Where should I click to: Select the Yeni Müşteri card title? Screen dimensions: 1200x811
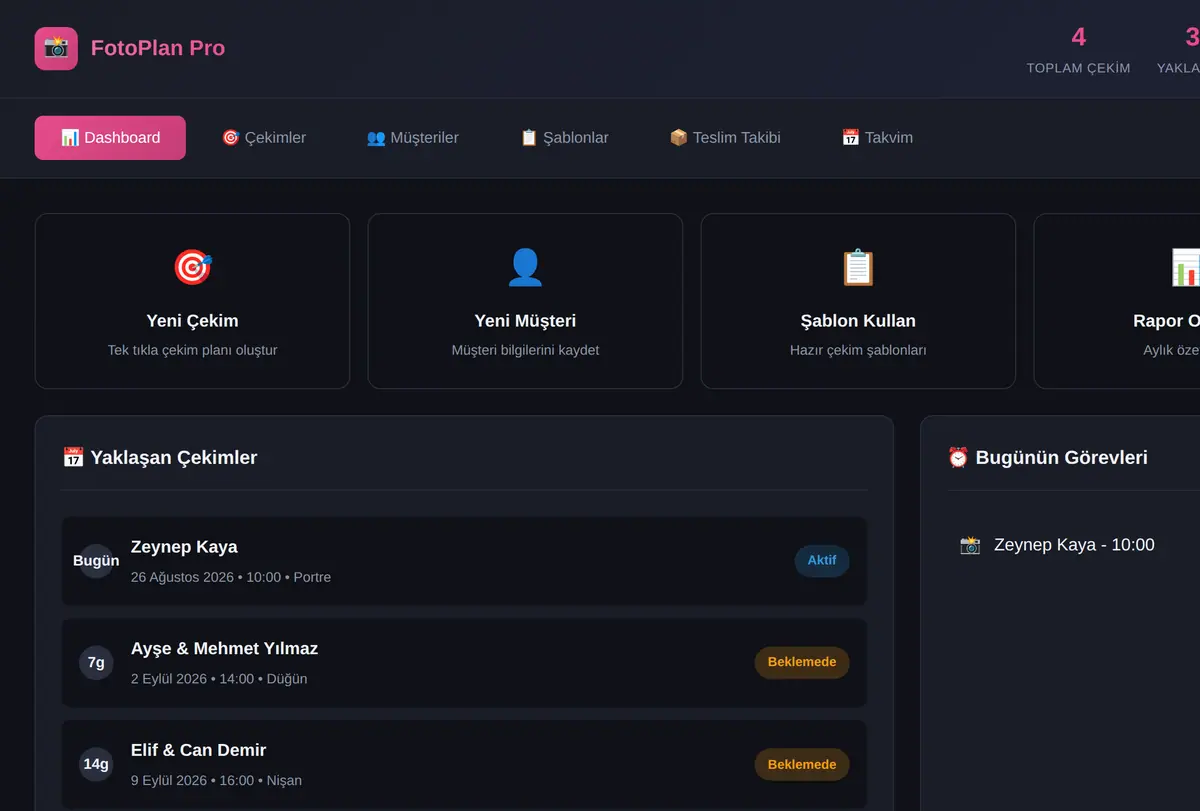[525, 321]
